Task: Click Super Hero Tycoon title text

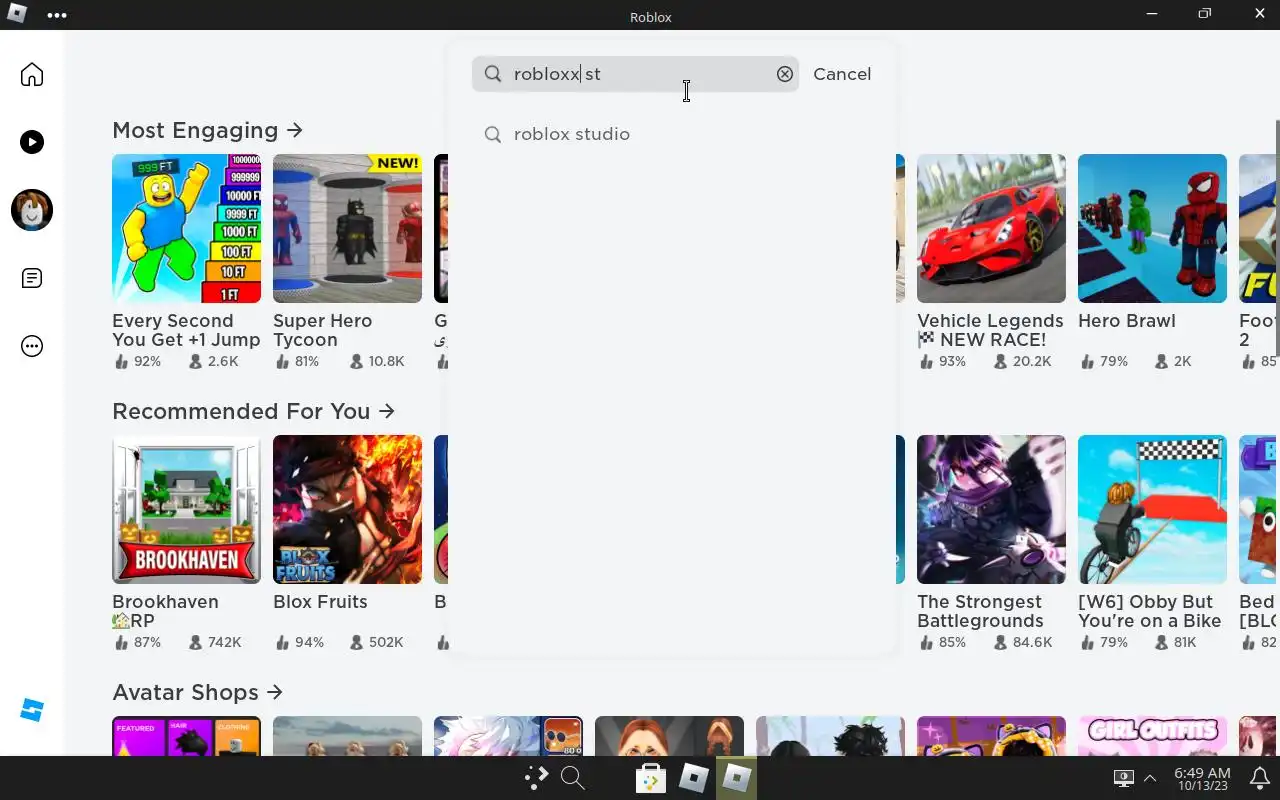Action: point(323,330)
